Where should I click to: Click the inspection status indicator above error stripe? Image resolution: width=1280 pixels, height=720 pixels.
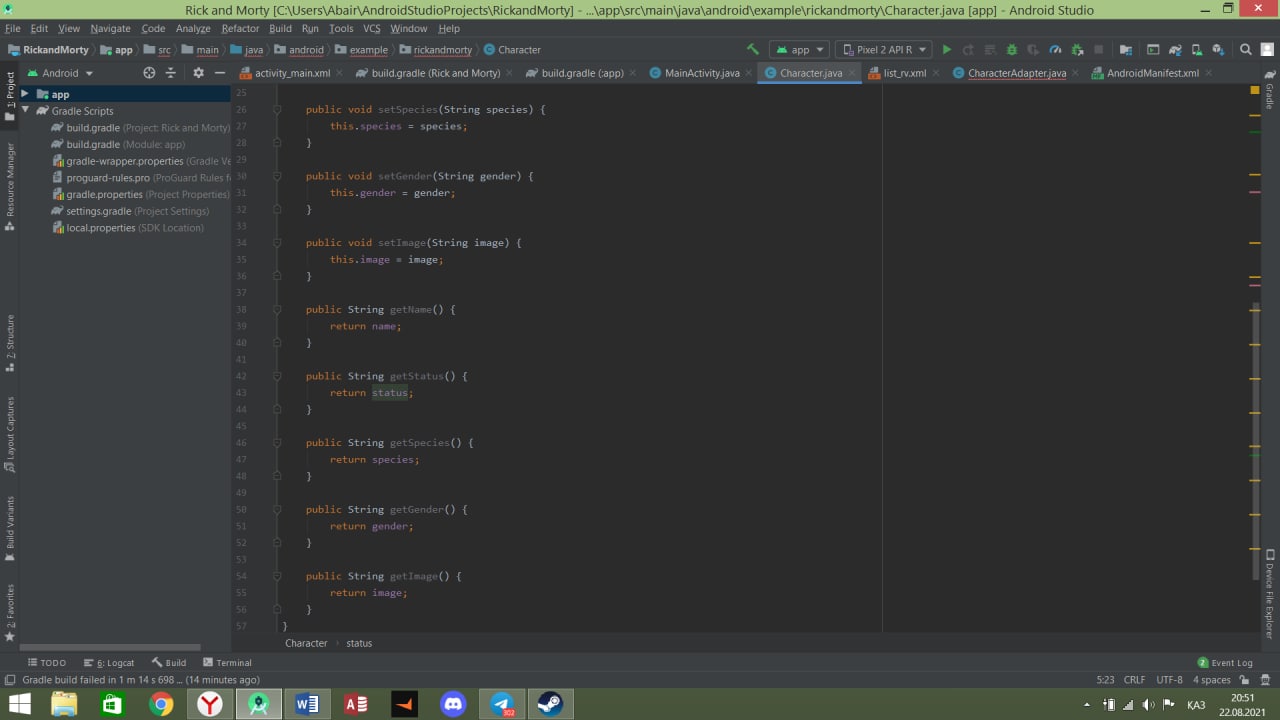tap(1255, 90)
